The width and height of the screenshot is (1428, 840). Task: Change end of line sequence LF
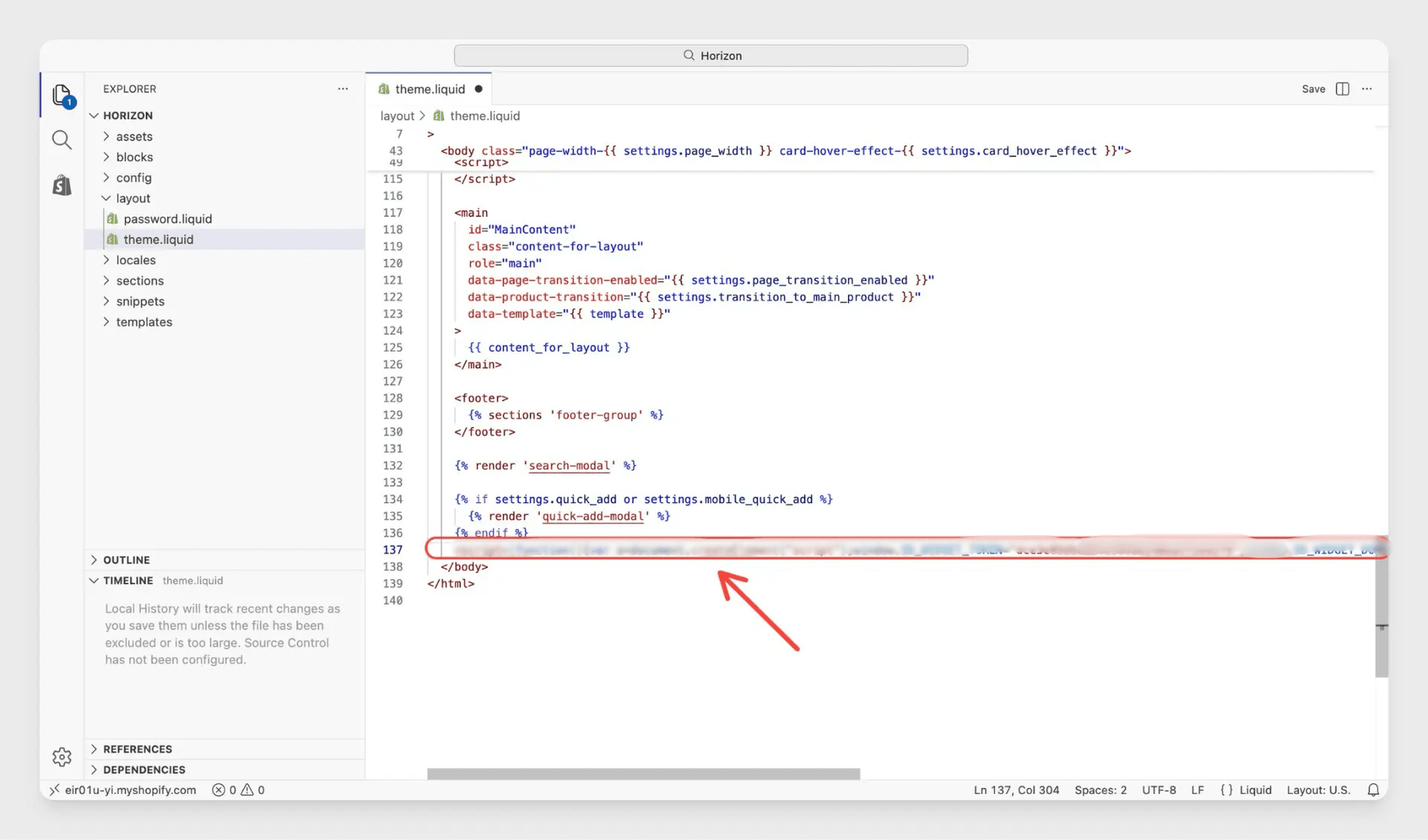pyautogui.click(x=1197, y=790)
